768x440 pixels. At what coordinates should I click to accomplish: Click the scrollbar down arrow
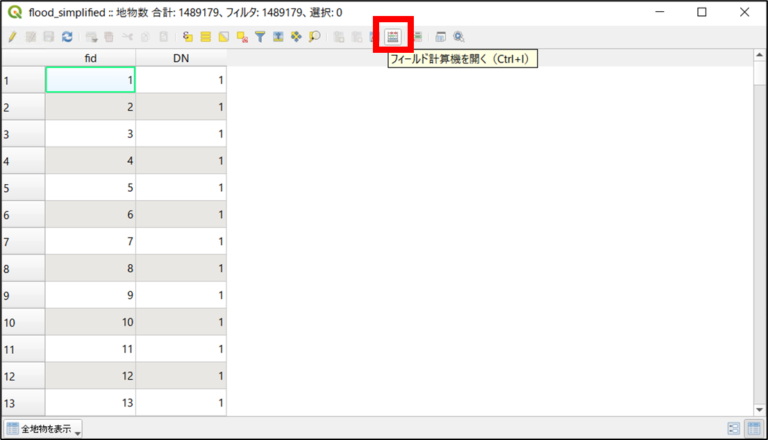click(760, 410)
